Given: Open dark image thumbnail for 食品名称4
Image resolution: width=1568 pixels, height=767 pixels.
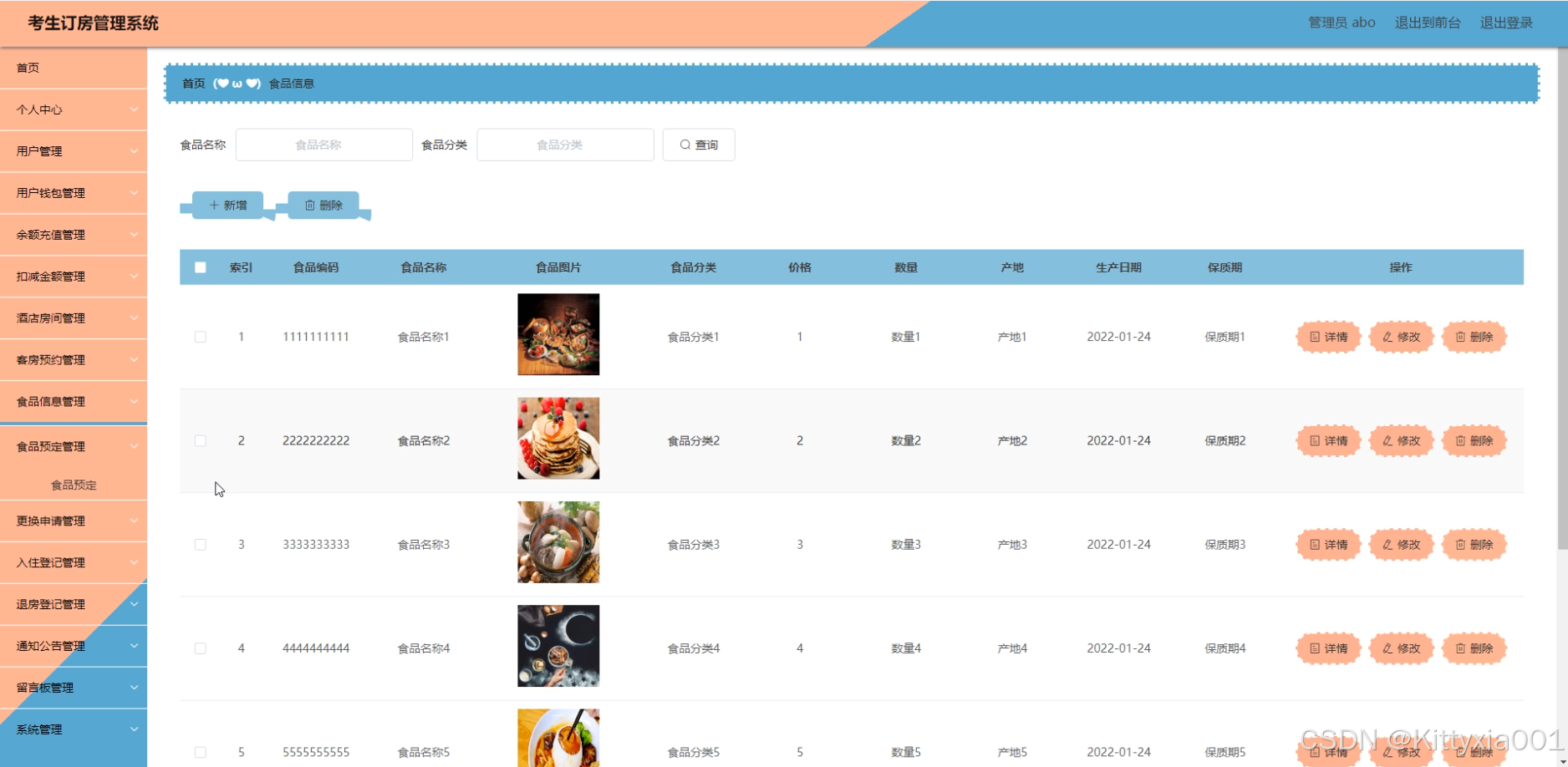Looking at the screenshot, I should (558, 646).
